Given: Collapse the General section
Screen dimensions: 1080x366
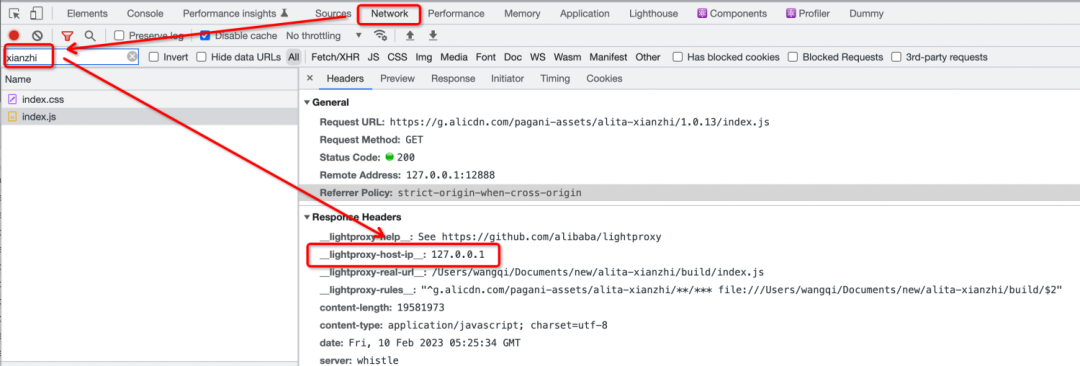Looking at the screenshot, I should point(307,103).
